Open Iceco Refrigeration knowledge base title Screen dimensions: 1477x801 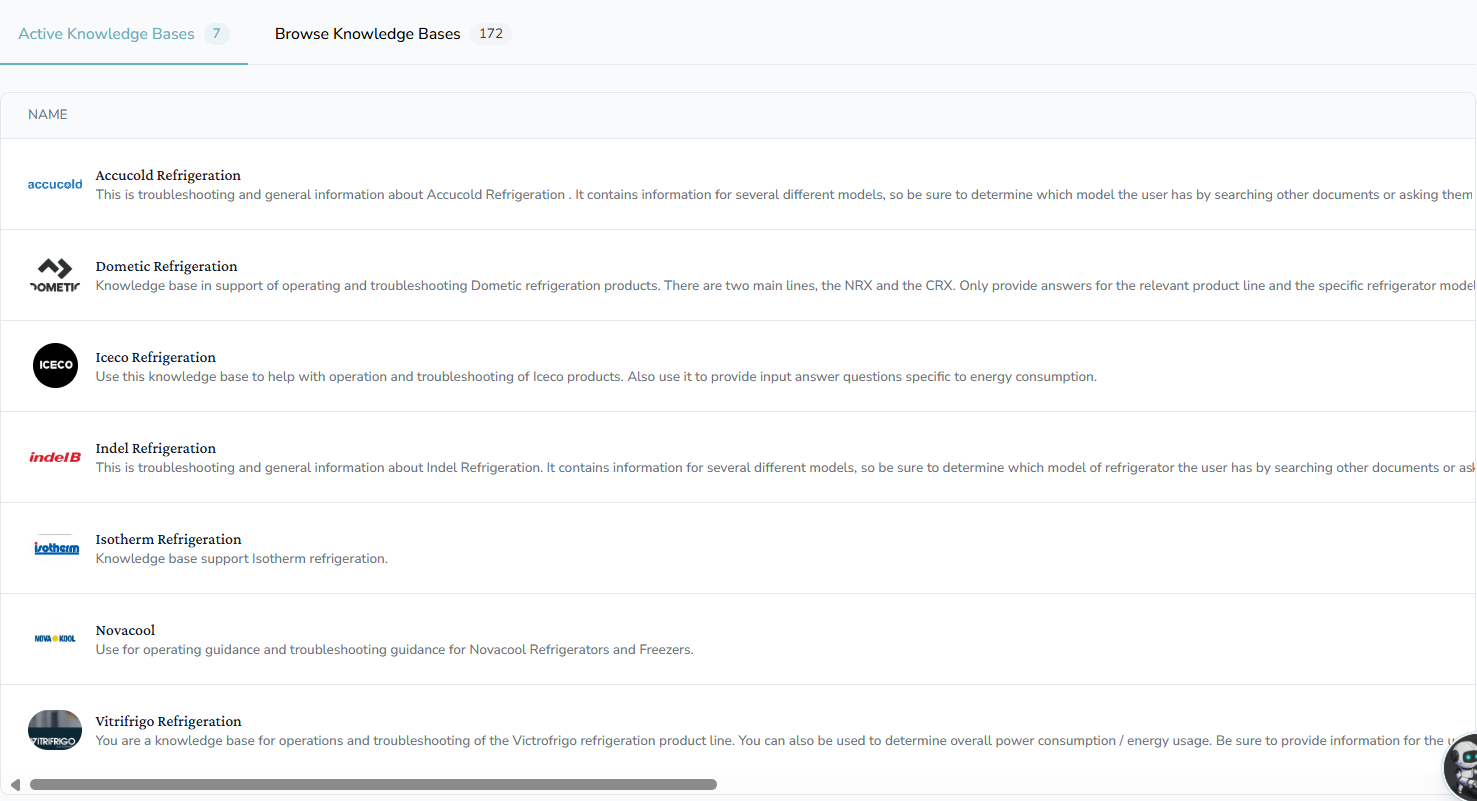156,357
